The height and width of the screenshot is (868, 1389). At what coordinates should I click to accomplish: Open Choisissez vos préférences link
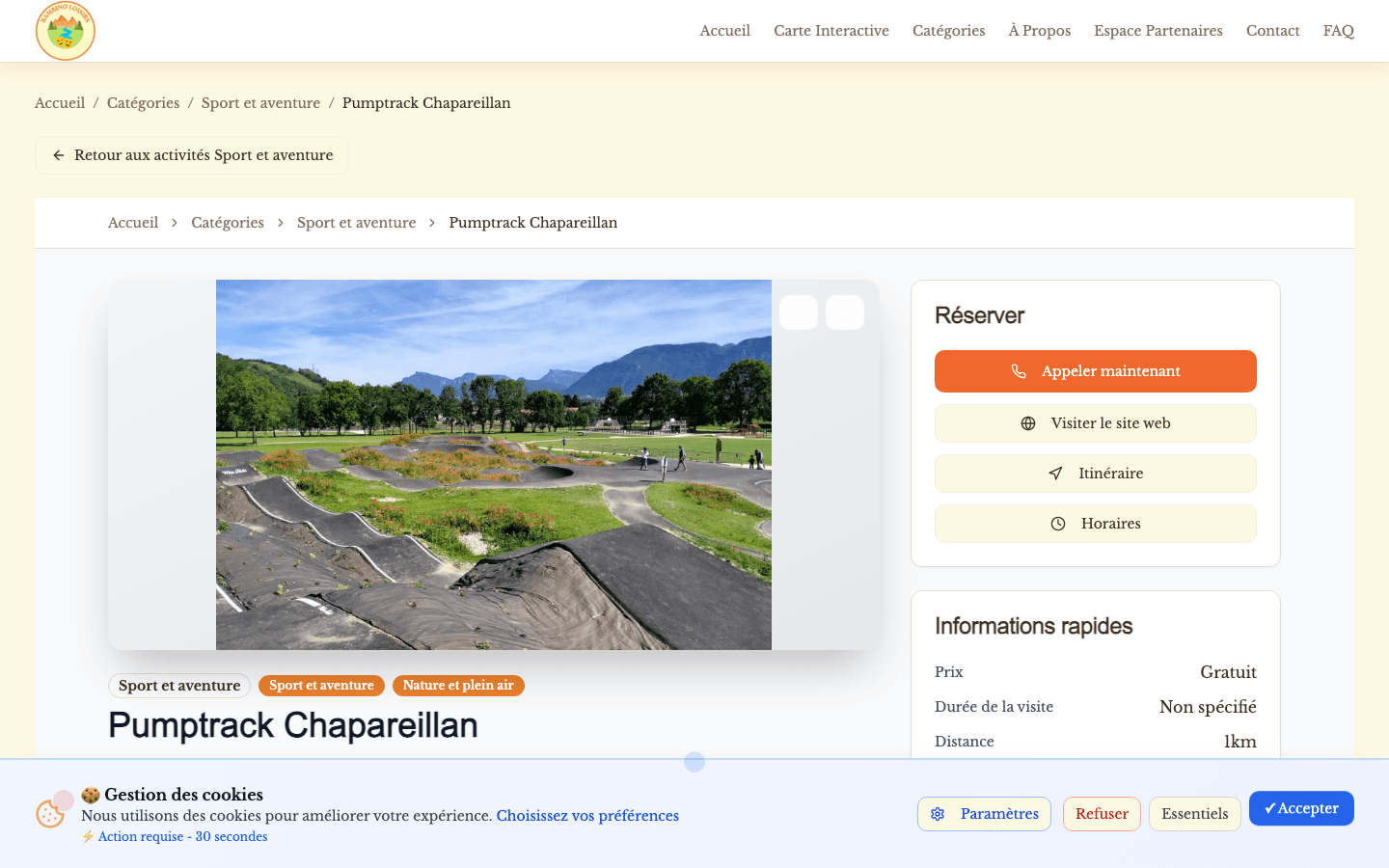click(587, 816)
